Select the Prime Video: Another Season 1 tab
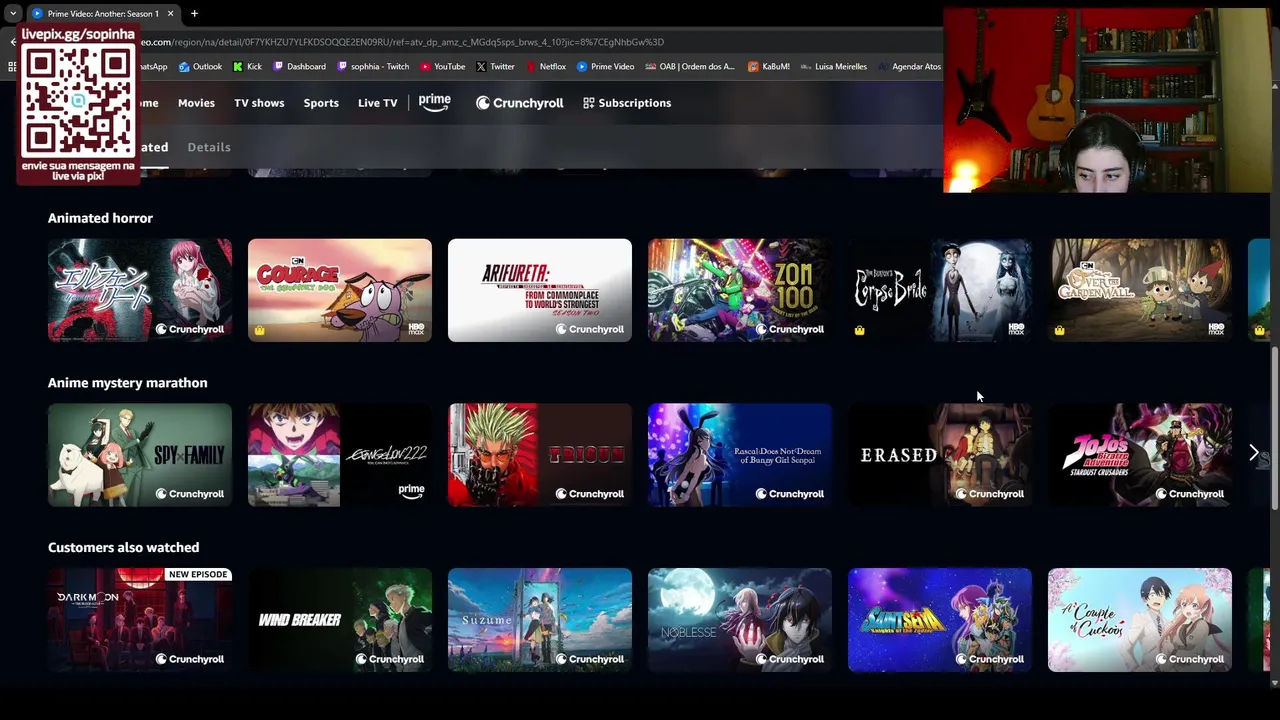 tap(102, 14)
